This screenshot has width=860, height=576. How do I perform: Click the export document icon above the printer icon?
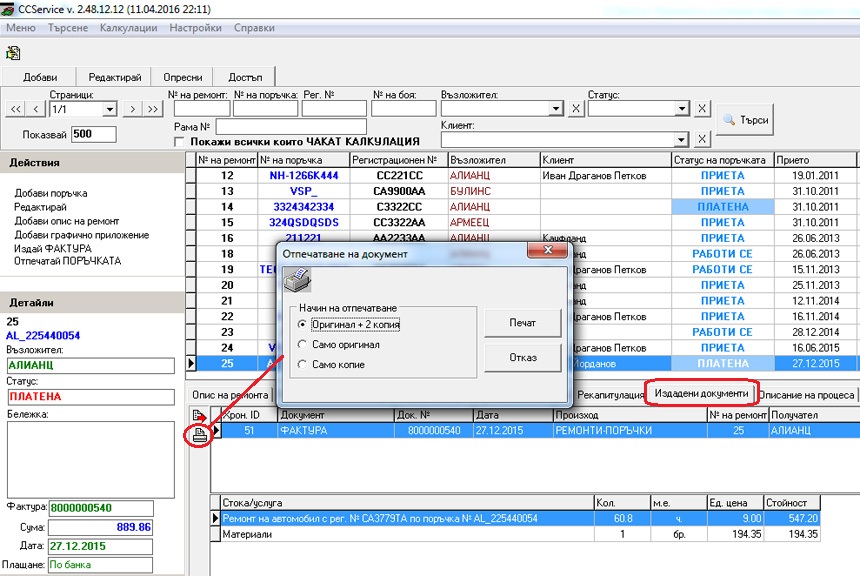click(199, 416)
